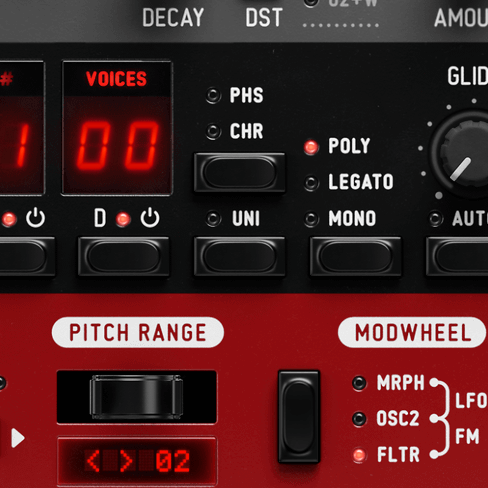The image size is (488, 488).
Task: Click the left arrow in Pitch Range display
Action: click(93, 461)
